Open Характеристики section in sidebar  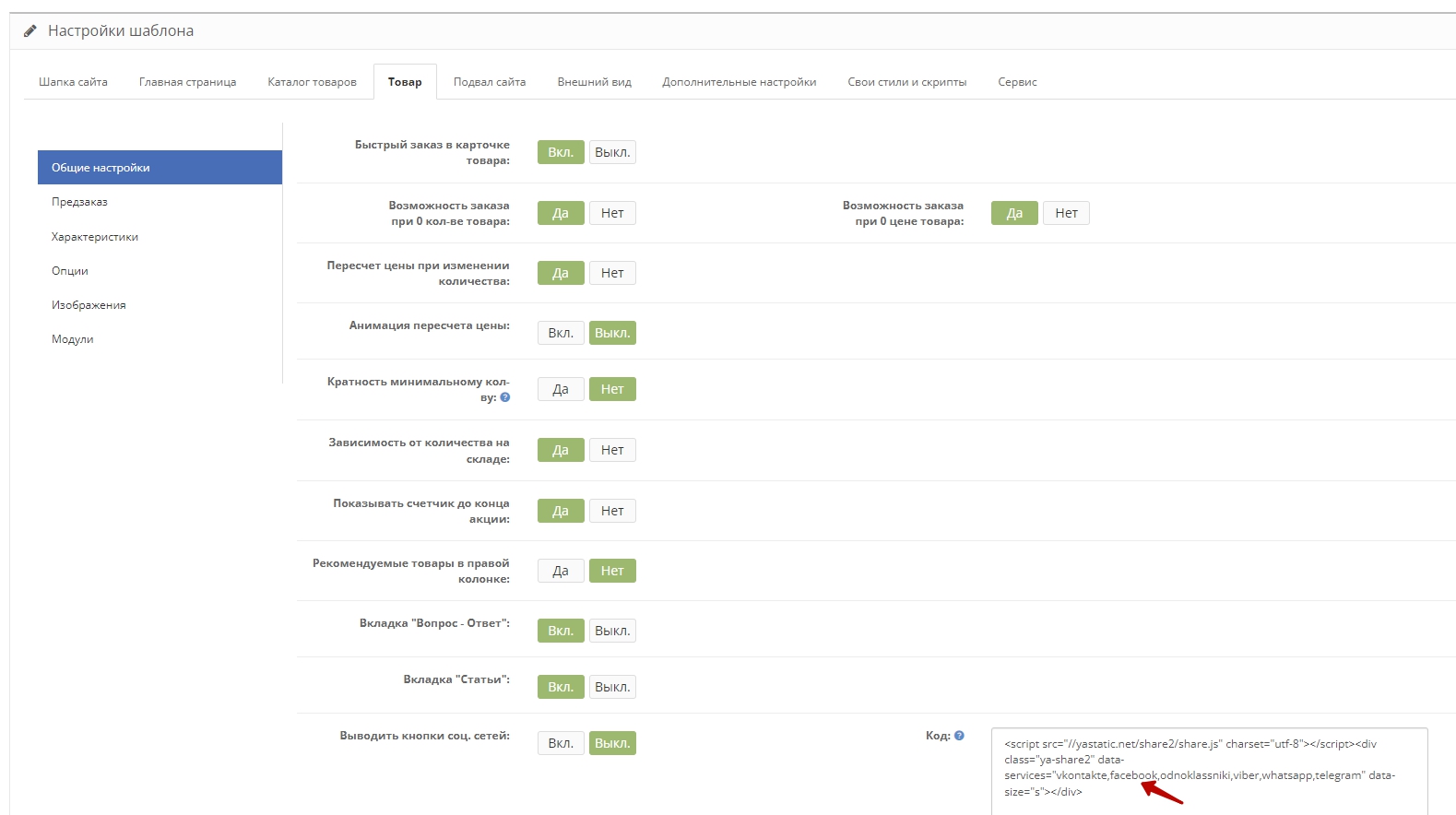pyautogui.click(x=160, y=237)
